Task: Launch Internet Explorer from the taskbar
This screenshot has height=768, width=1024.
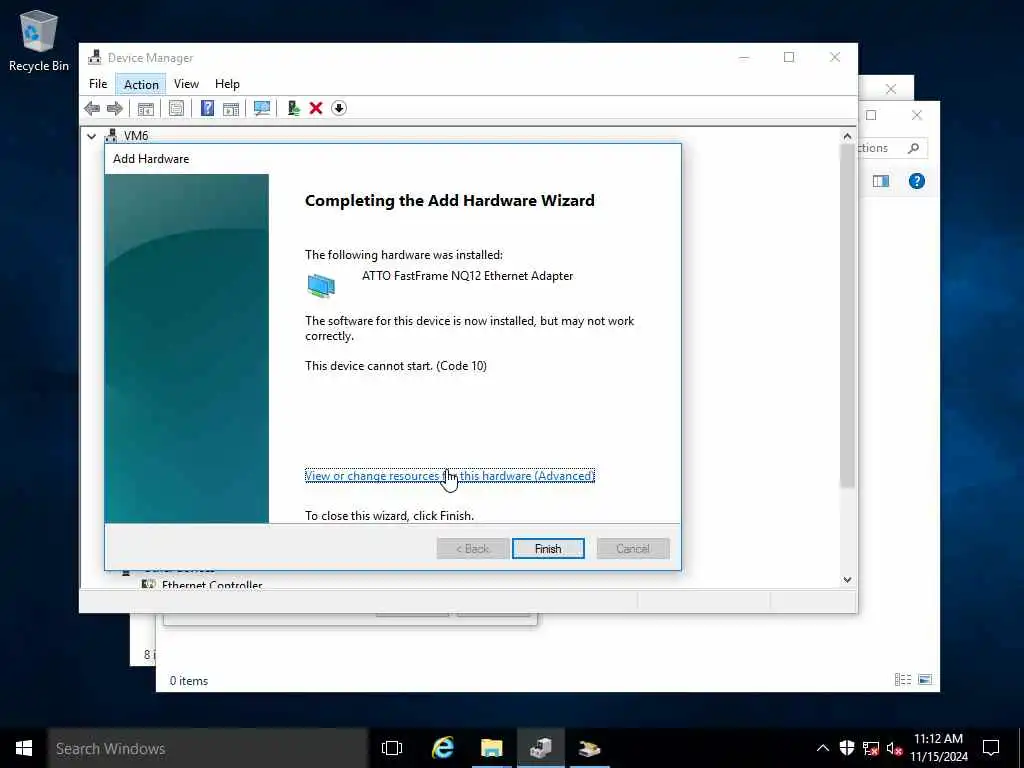Action: tap(443, 748)
